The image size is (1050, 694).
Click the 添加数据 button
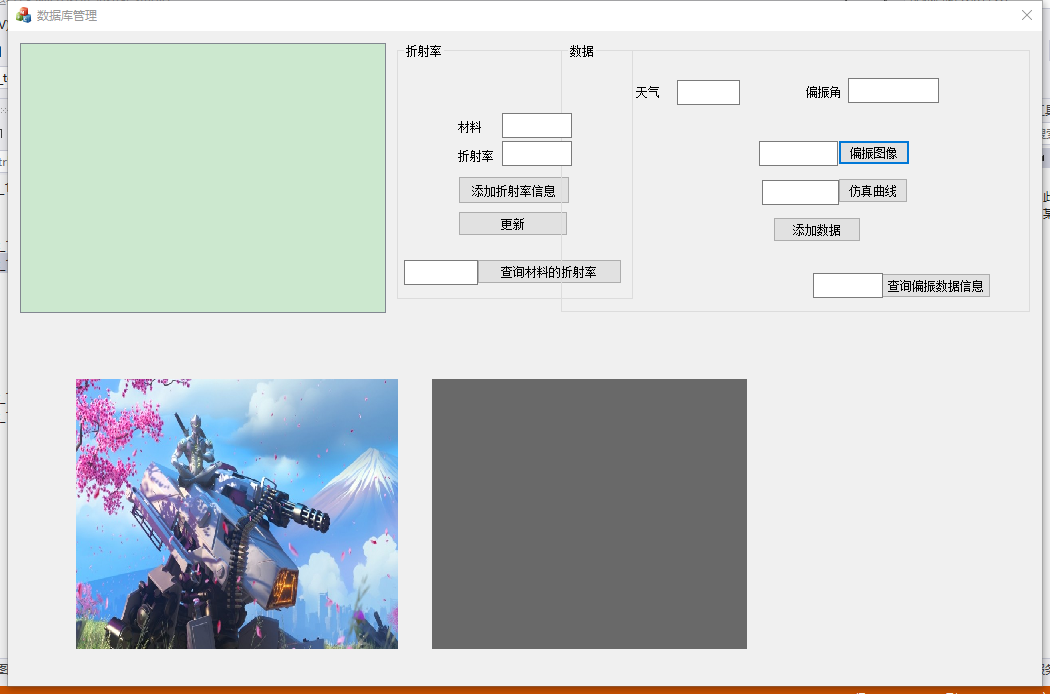[x=816, y=230]
